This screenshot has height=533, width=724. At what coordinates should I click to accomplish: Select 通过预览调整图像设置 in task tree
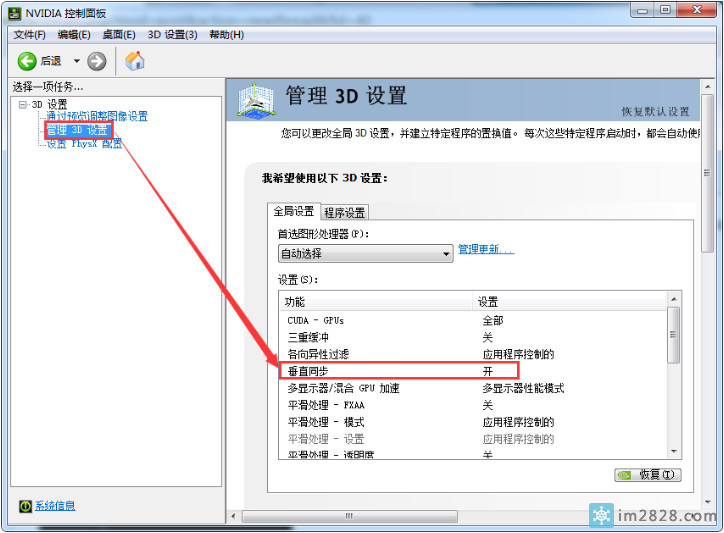tap(96, 117)
